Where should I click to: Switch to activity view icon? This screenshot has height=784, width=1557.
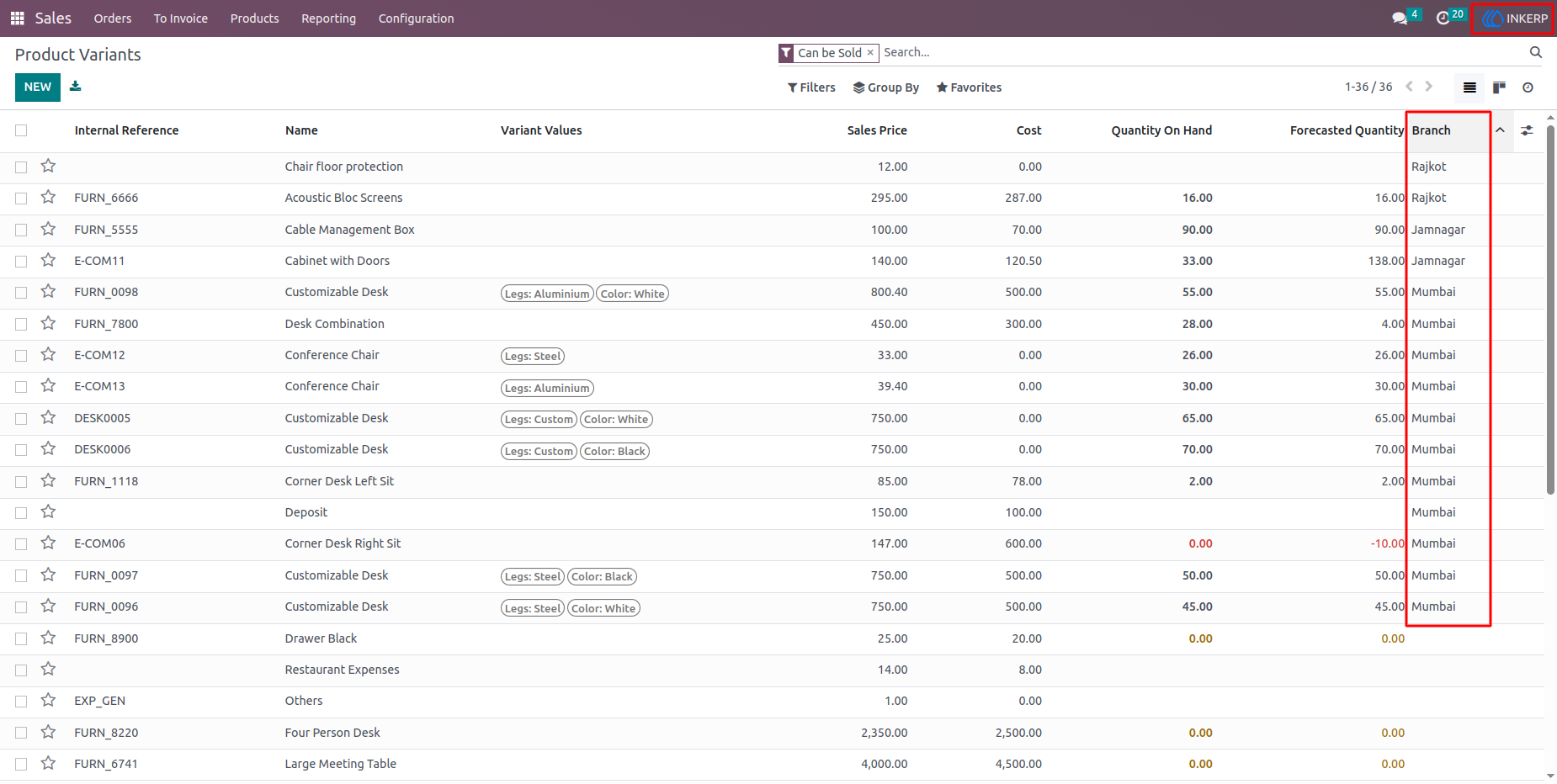(1528, 87)
